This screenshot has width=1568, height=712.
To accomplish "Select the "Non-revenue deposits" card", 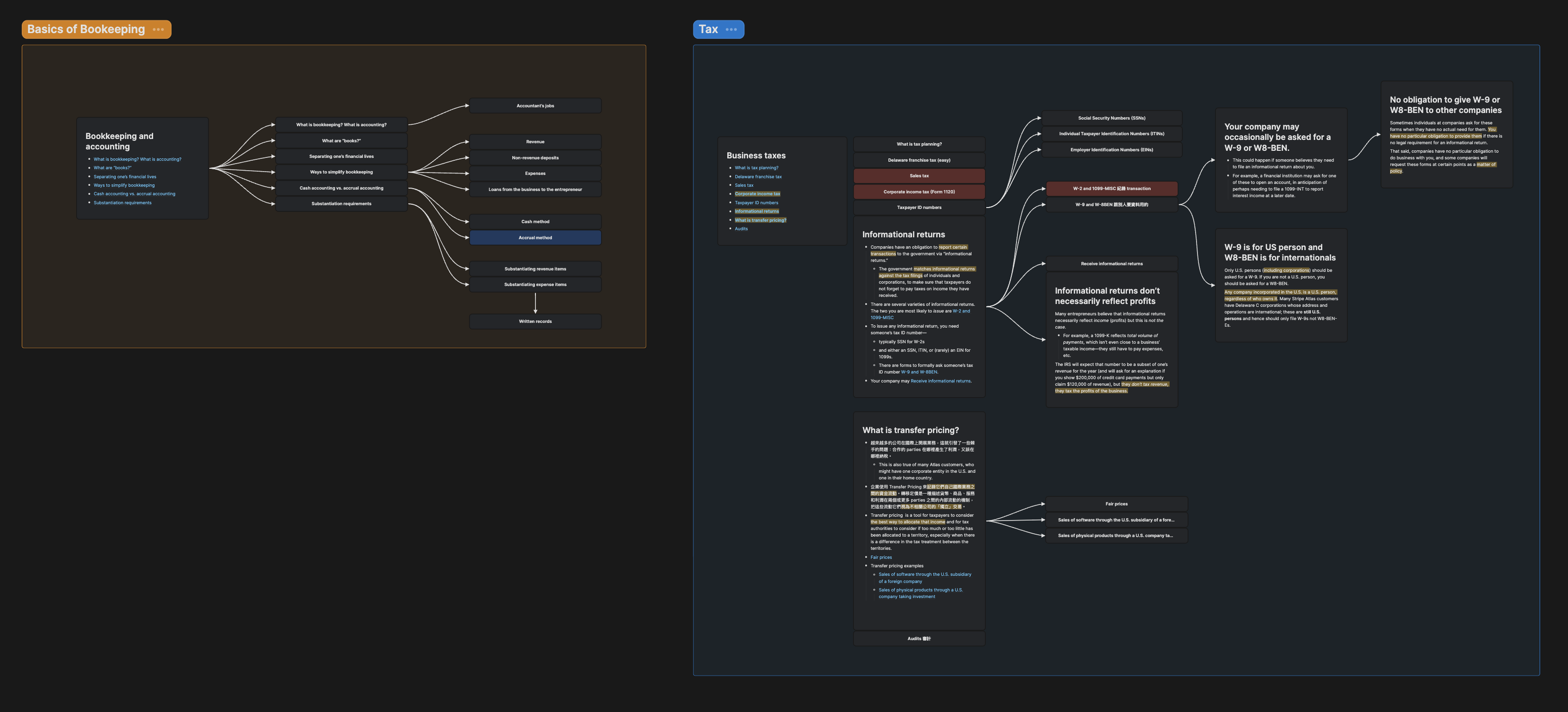I will click(535, 158).
